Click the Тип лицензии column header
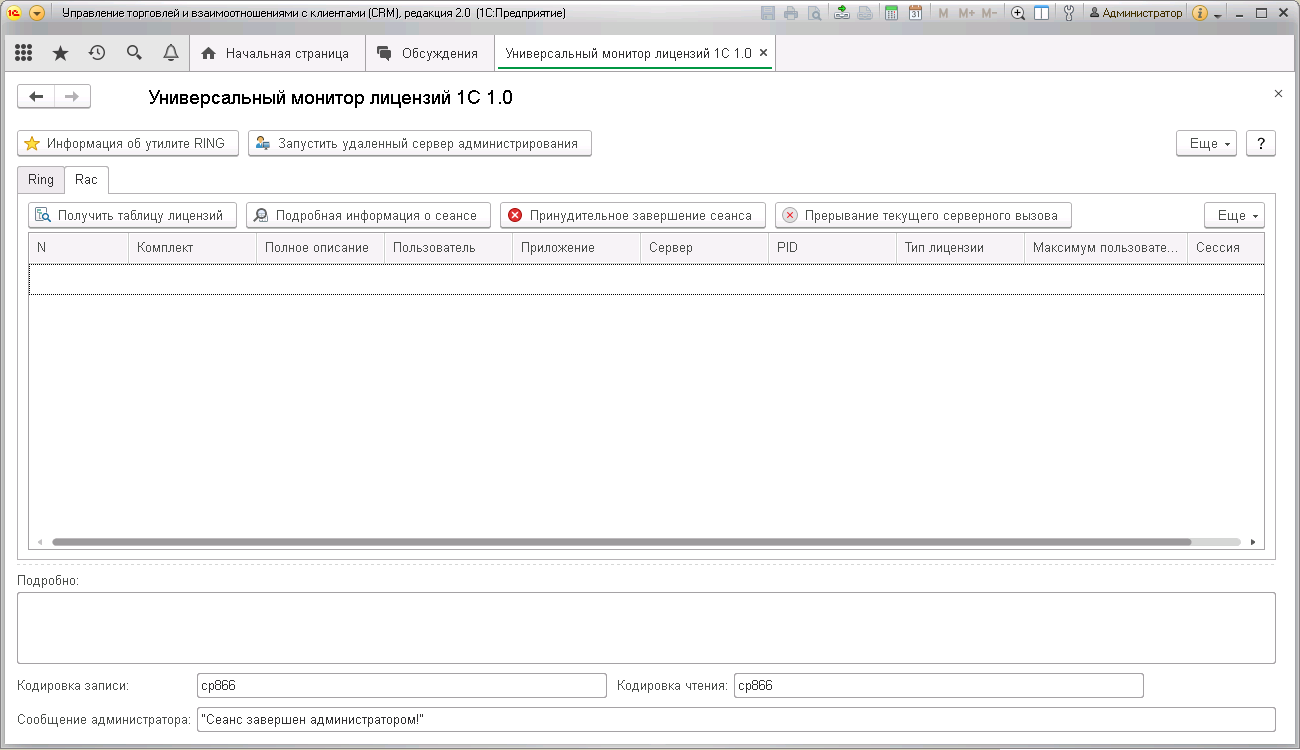The width and height of the screenshot is (1300, 750). [x=960, y=247]
